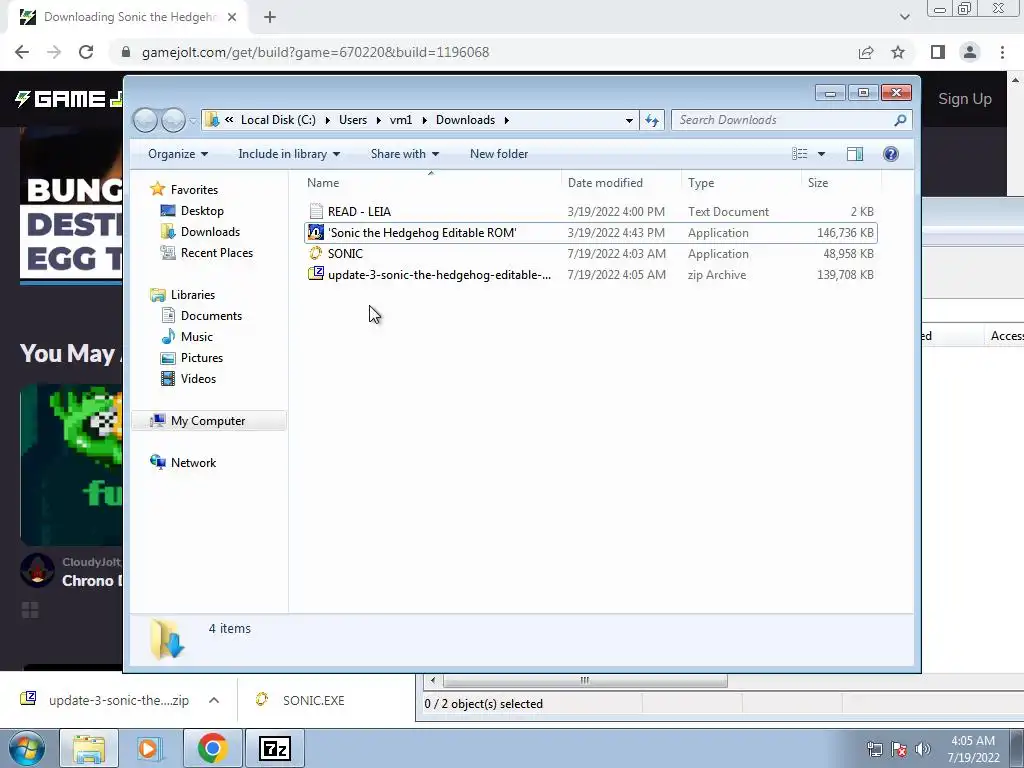This screenshot has height=768, width=1024.
Task: Click vm1 in address path
Action: (x=401, y=120)
